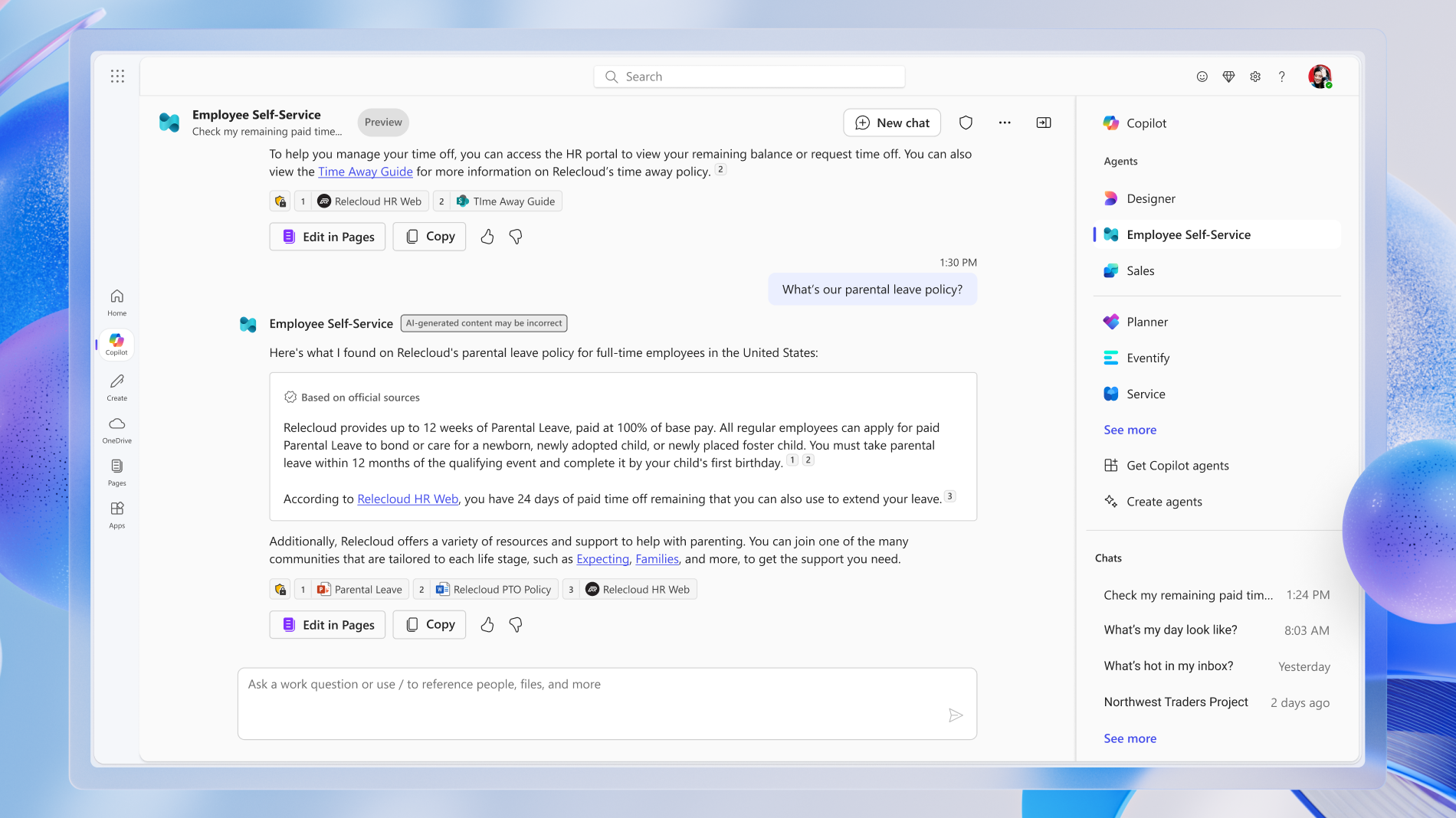Click sensitivity label icon in first response
The height and width of the screenshot is (818, 1456).
click(280, 201)
